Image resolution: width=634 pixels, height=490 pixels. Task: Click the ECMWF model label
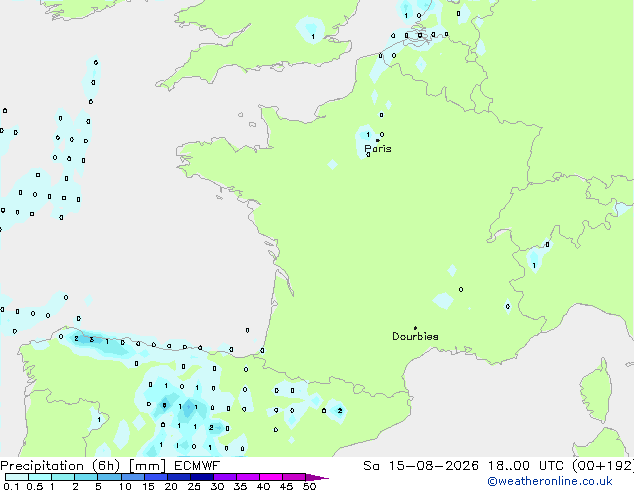(x=197, y=466)
